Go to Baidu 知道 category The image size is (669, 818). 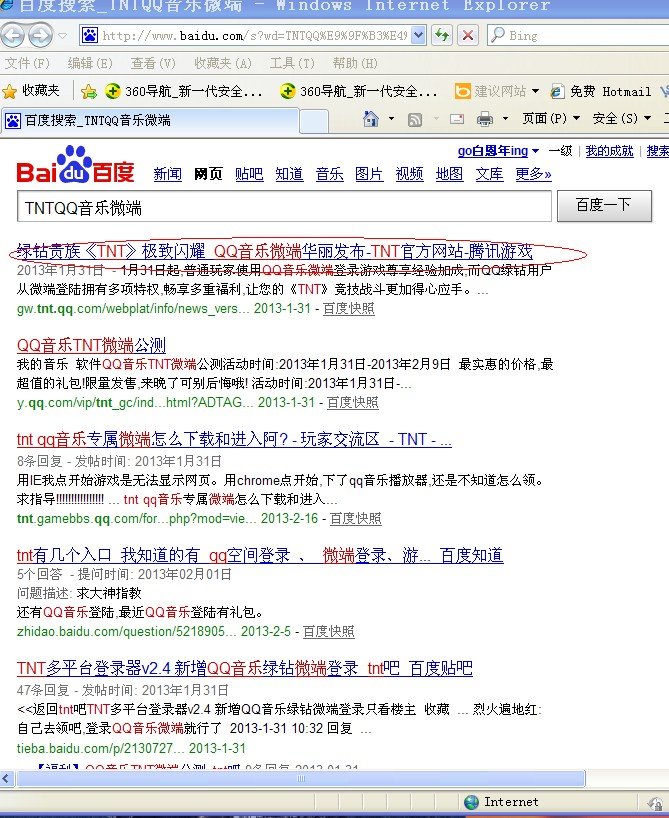[x=289, y=174]
